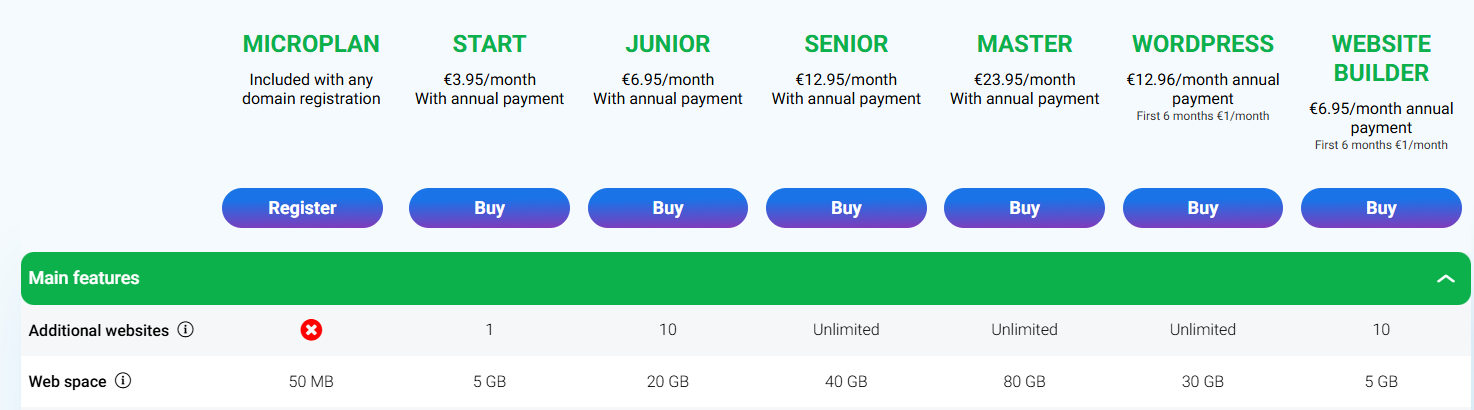This screenshot has height=410, width=1474.
Task: Buy the Junior hosting plan
Action: coord(667,208)
